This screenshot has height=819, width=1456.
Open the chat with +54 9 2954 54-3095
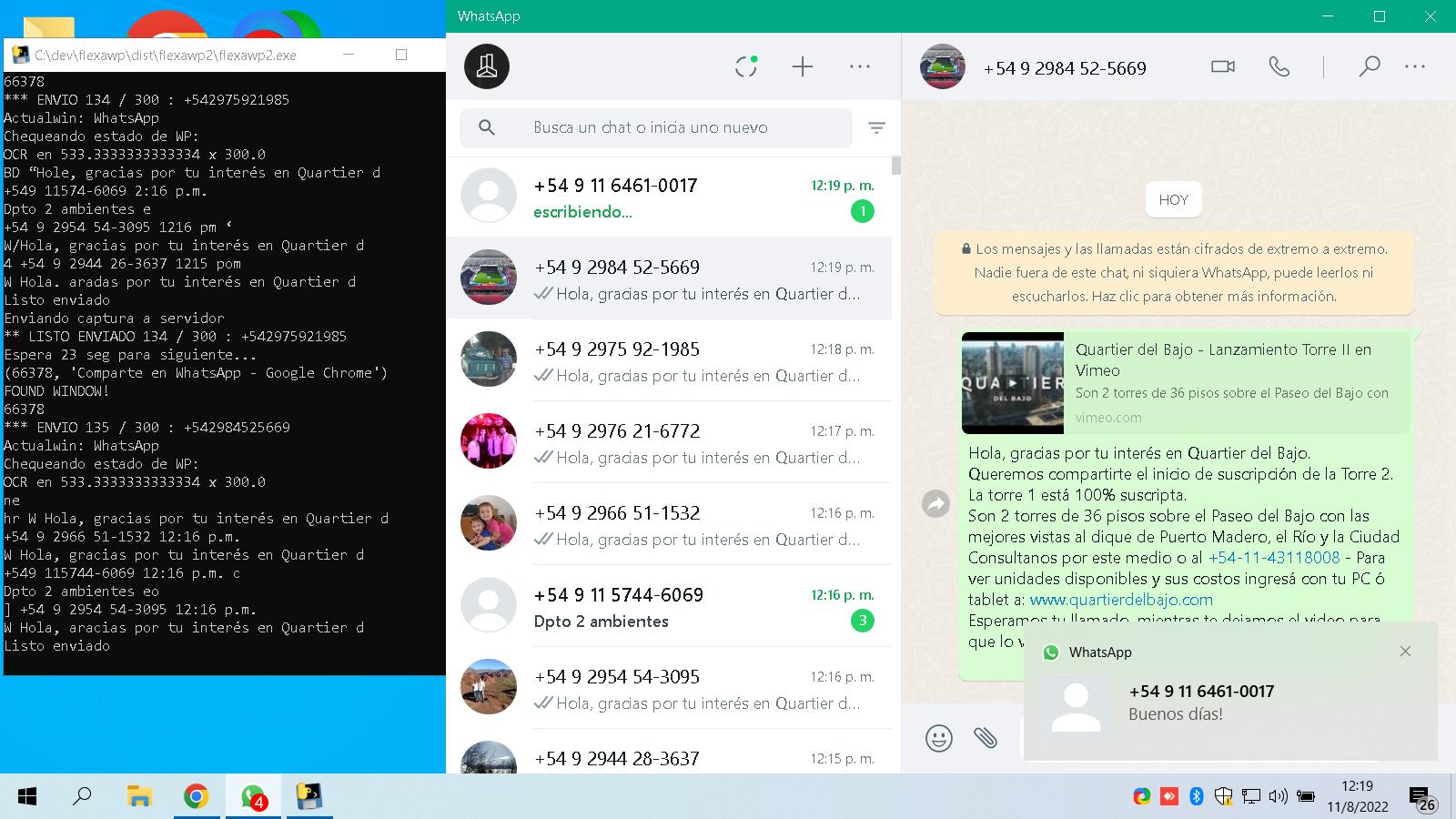coord(669,688)
